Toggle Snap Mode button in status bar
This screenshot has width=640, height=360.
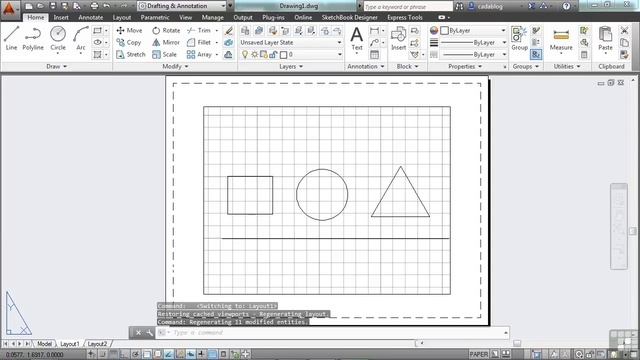[102, 354]
